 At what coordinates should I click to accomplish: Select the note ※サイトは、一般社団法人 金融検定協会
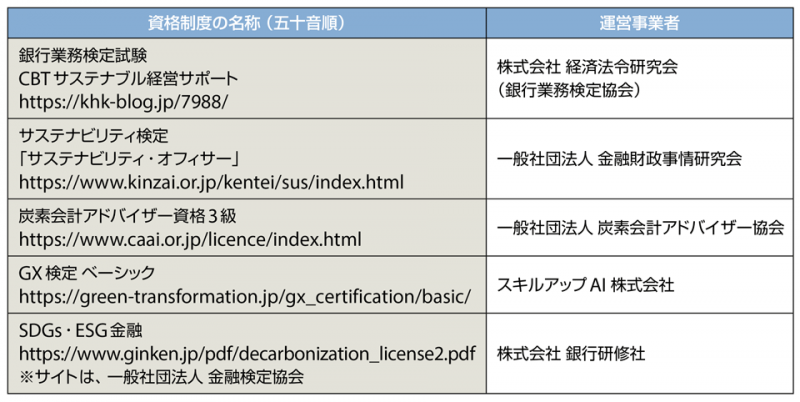pos(161,377)
